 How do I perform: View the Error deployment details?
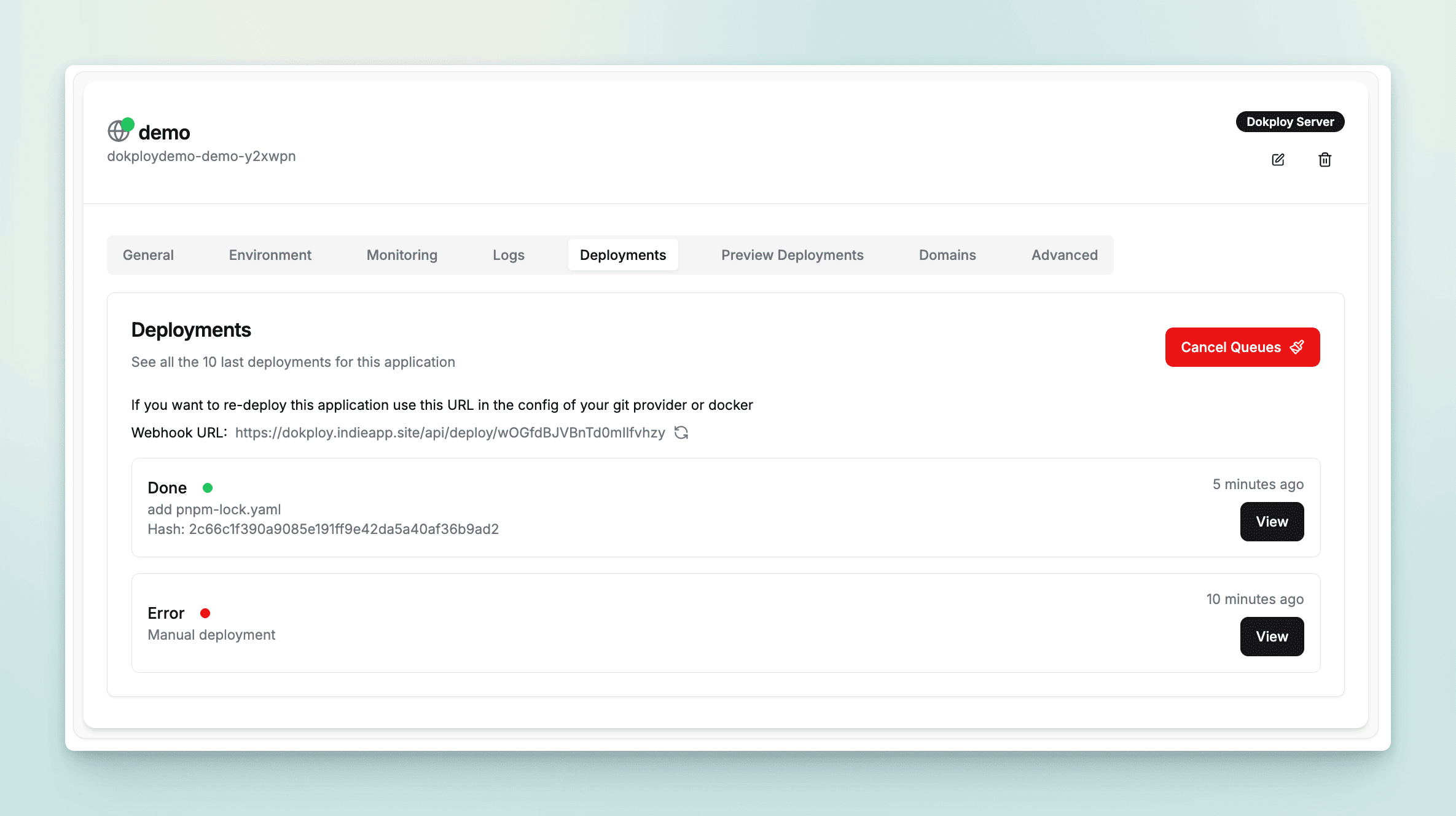(1271, 637)
